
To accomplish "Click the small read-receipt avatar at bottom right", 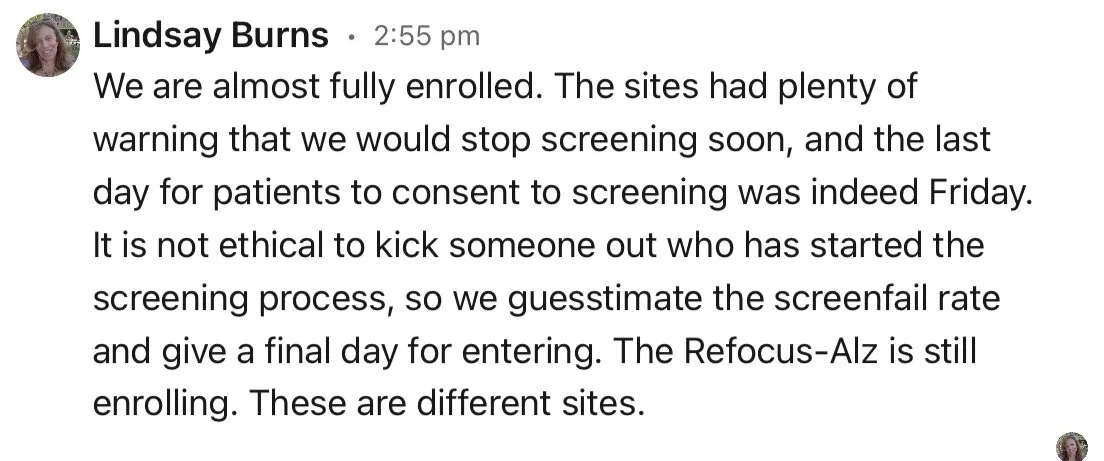I will click(x=1072, y=447).
